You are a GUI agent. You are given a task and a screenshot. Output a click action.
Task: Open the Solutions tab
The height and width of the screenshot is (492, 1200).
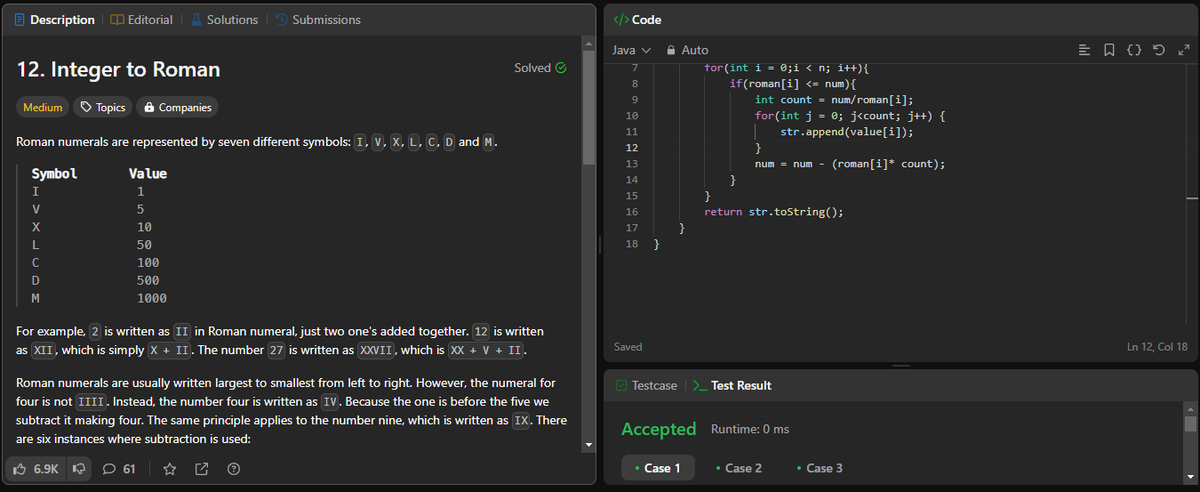pos(224,20)
